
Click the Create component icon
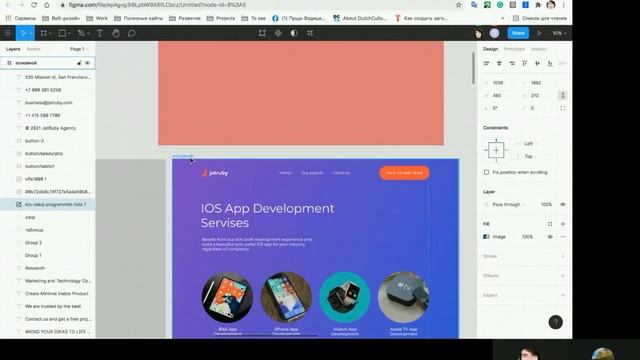pyautogui.click(x=278, y=33)
